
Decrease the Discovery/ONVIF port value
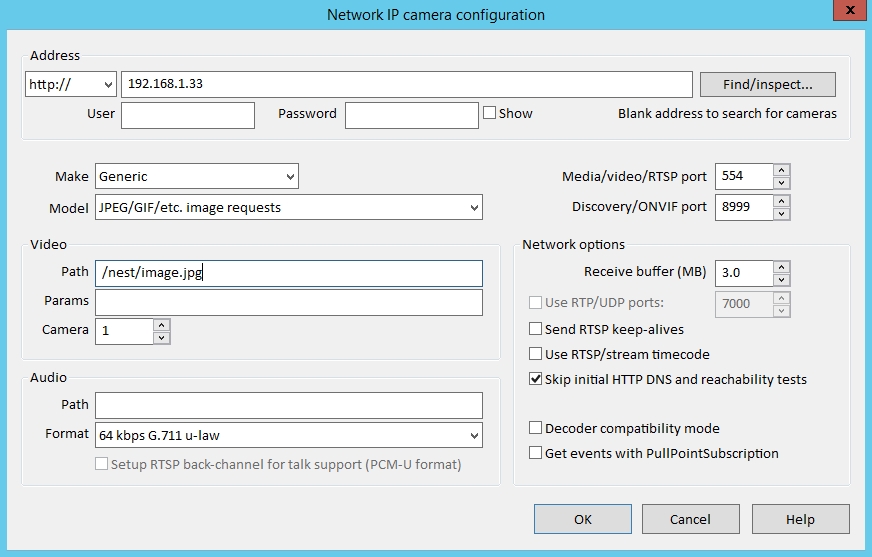(x=782, y=214)
